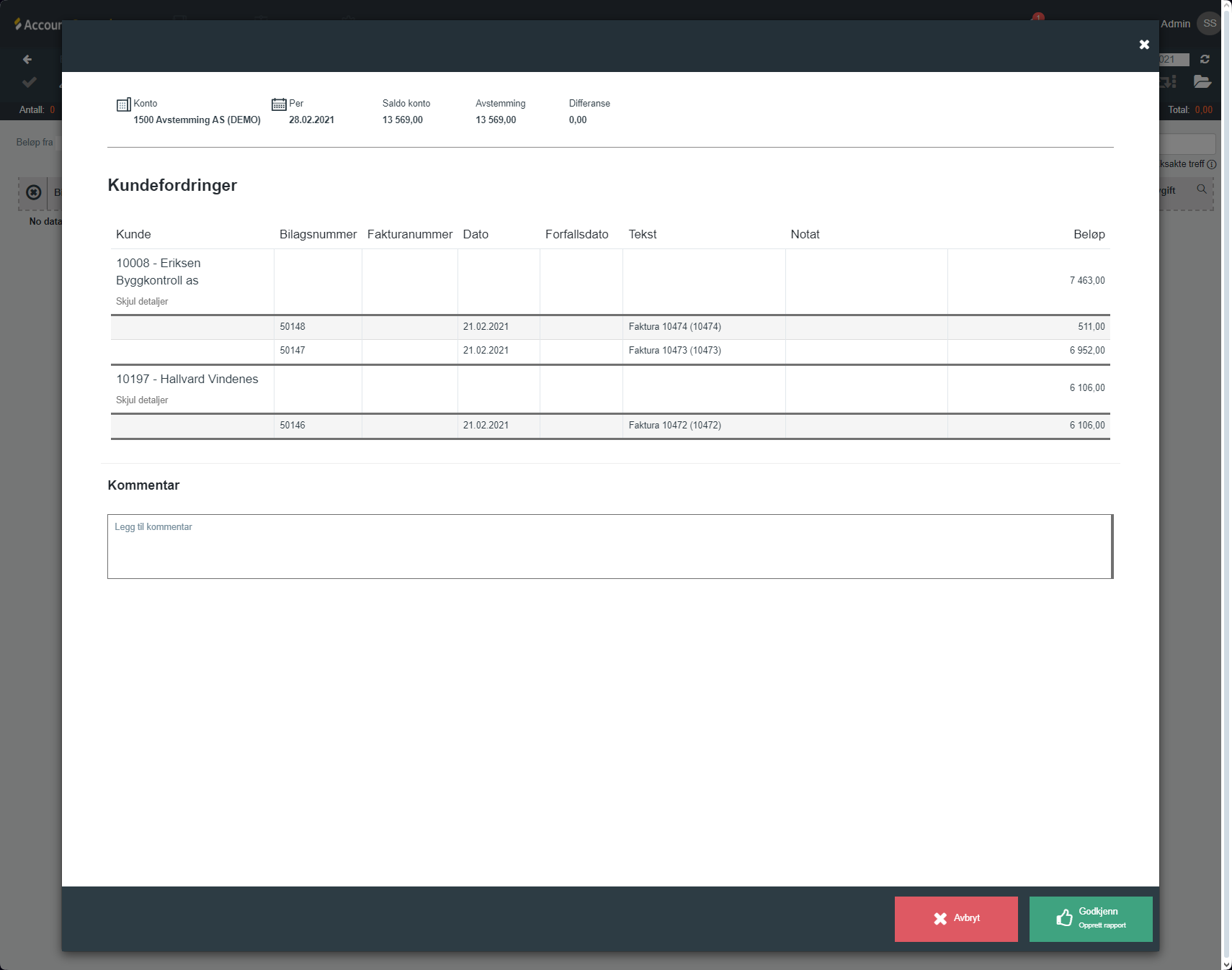The height and width of the screenshot is (970, 1232).
Task: Close the reconciliation dialog with the X
Action: [1143, 45]
